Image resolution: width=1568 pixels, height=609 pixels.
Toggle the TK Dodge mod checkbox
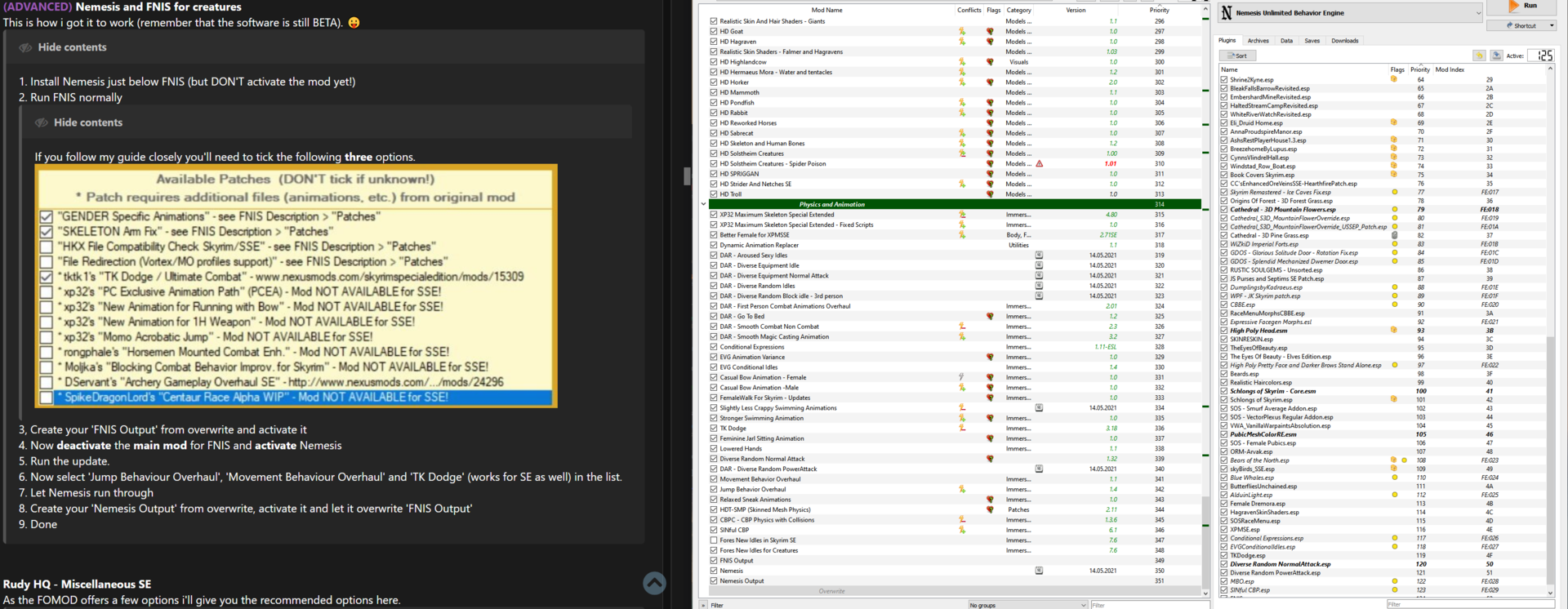click(x=714, y=429)
